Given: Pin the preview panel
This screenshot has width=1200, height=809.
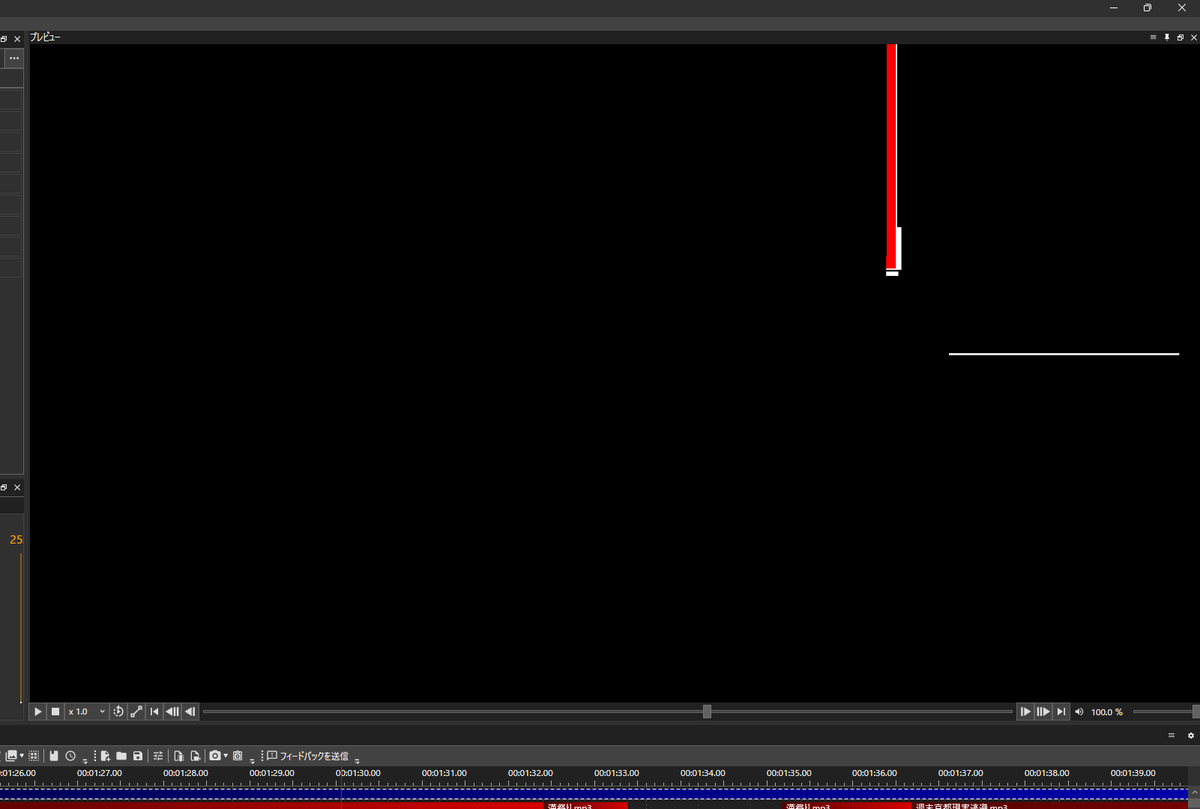Looking at the screenshot, I should [x=1166, y=36].
